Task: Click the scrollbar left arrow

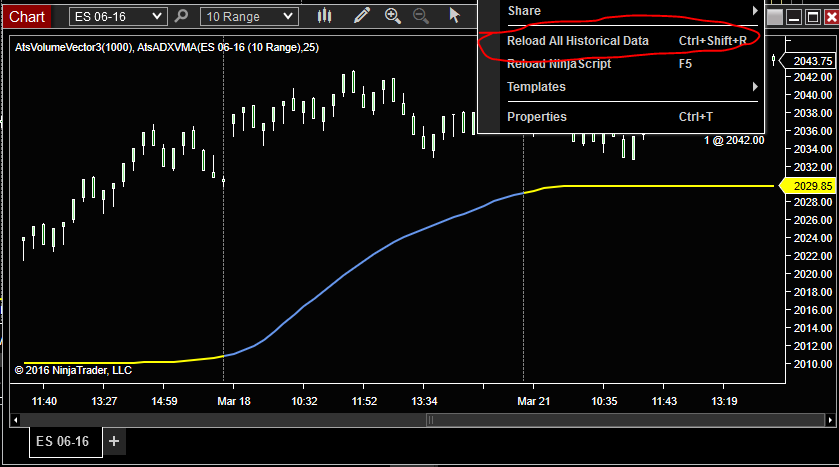Action: point(16,420)
